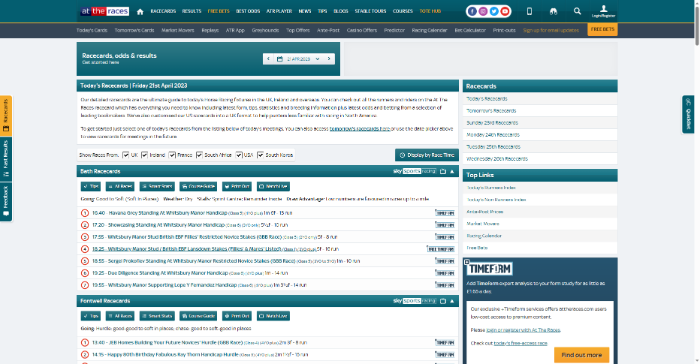Viewport: 700px width, 364px height.
Task: Select Bath race 1 number circle
Action: tap(85, 213)
